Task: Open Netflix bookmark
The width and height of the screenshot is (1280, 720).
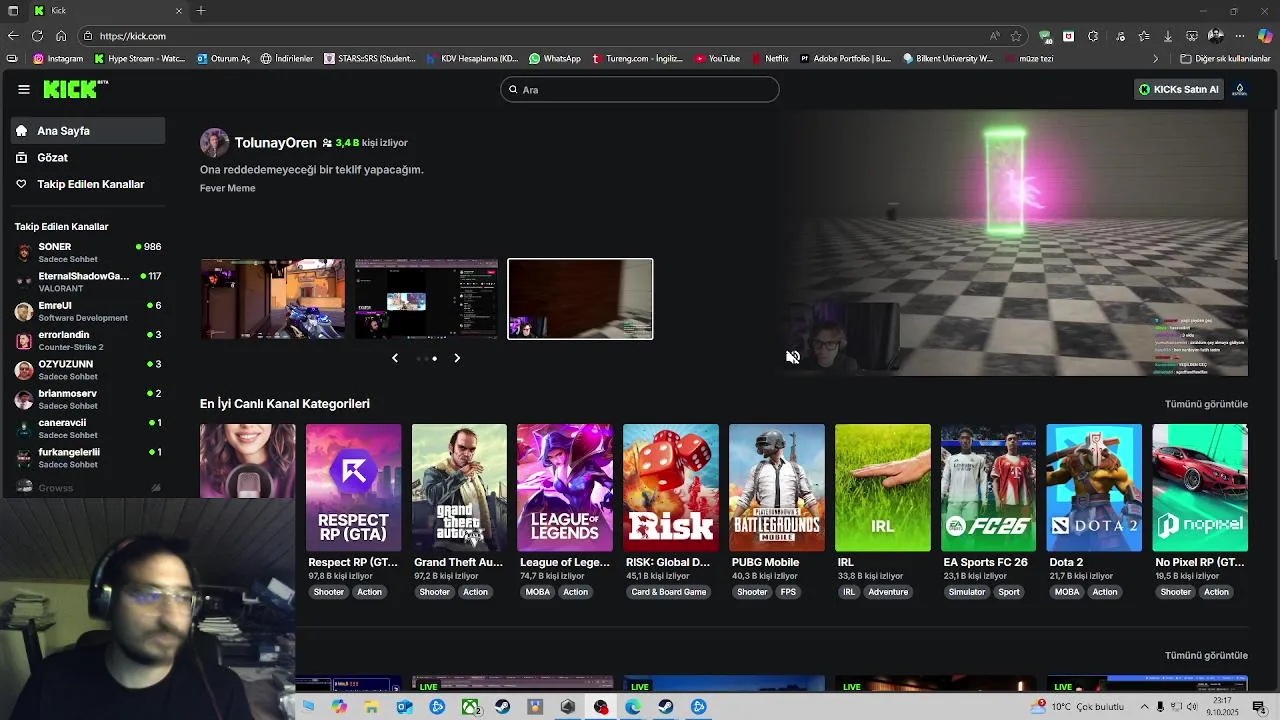Action: 770,59
